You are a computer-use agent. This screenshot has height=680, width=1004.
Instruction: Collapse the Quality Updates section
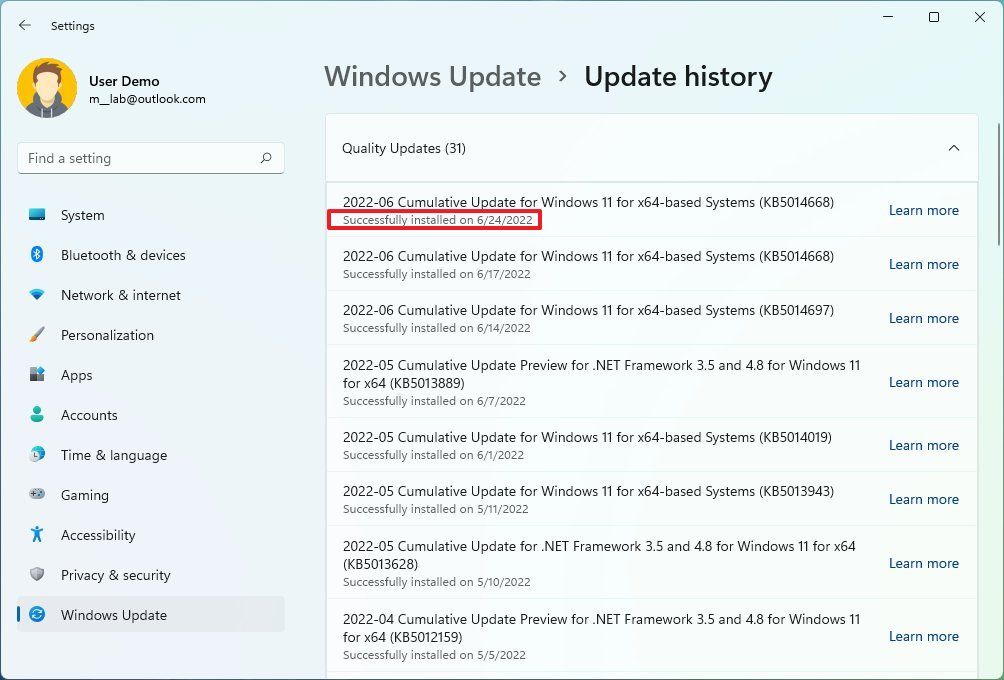pyautogui.click(x=953, y=147)
